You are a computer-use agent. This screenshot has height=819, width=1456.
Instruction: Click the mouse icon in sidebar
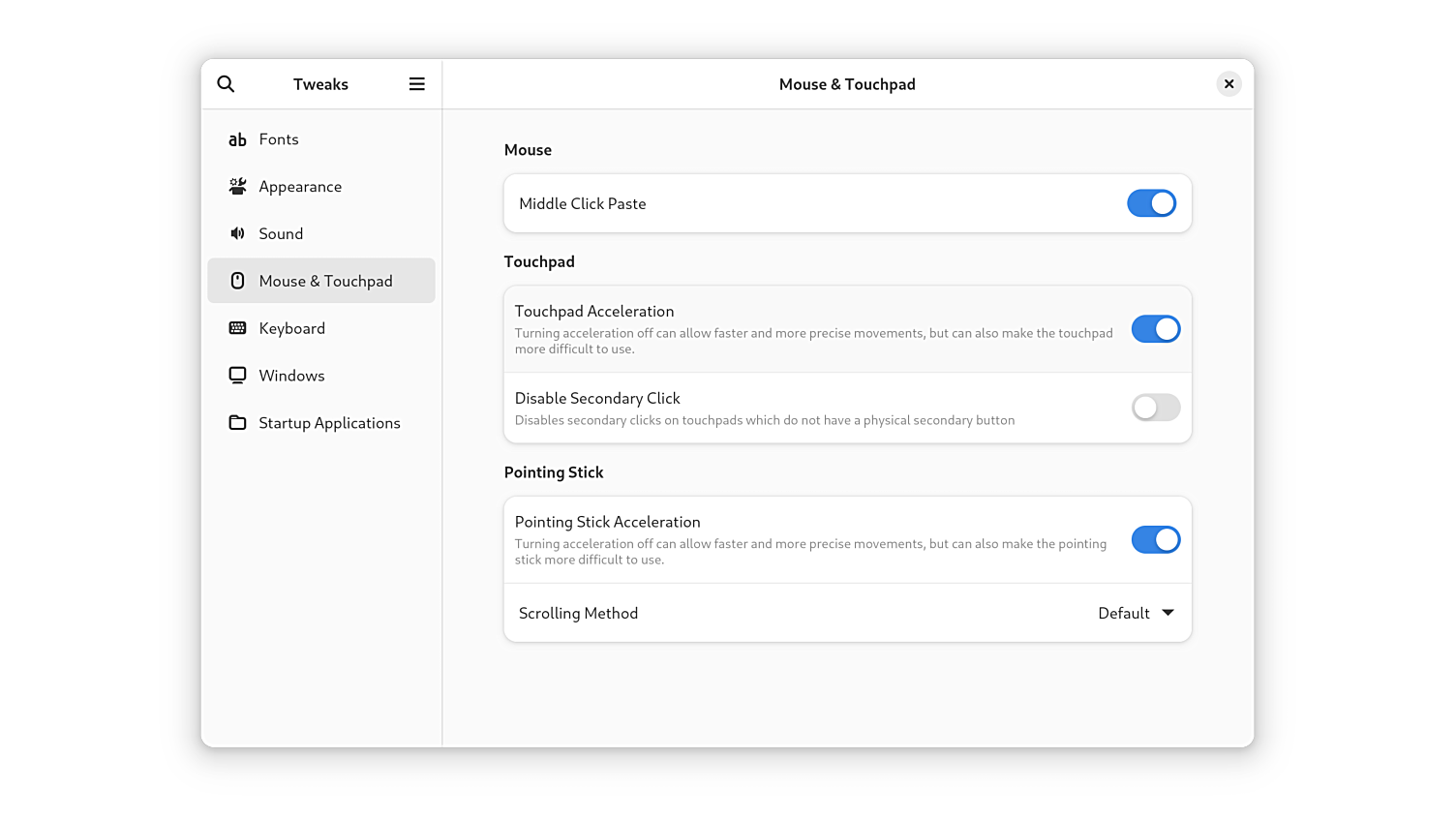click(x=237, y=281)
